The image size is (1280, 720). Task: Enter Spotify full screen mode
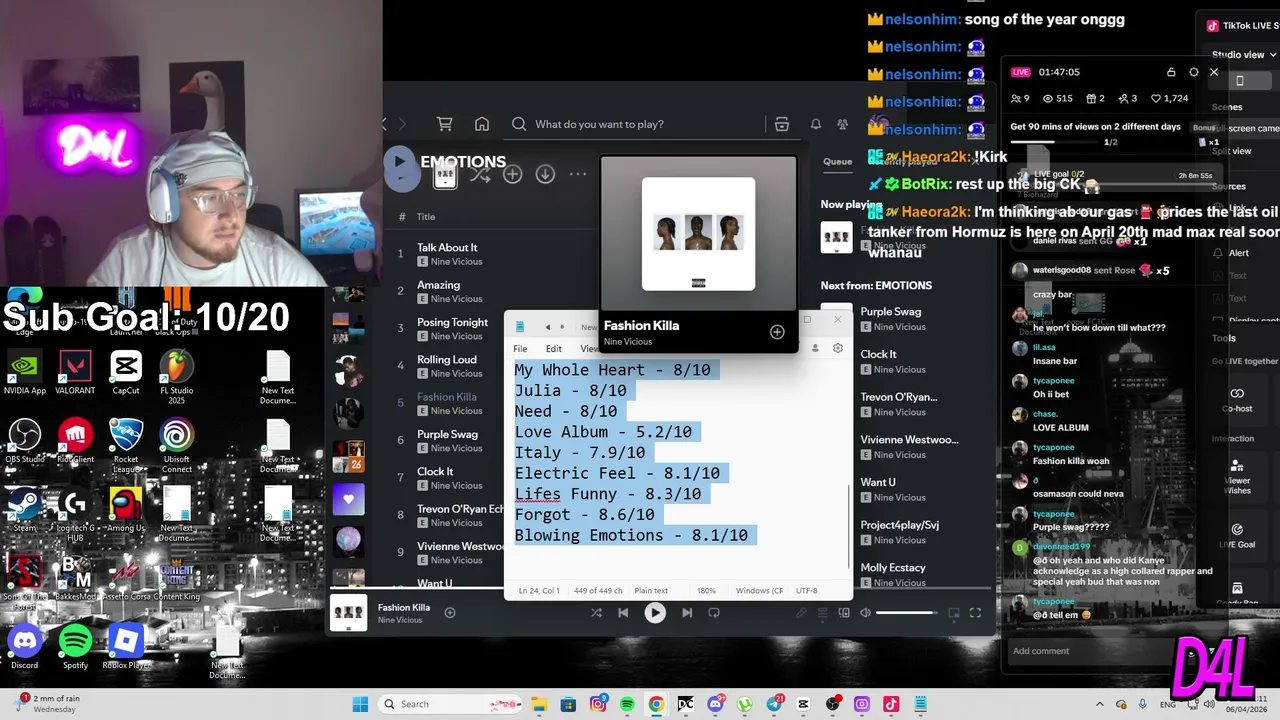975,613
